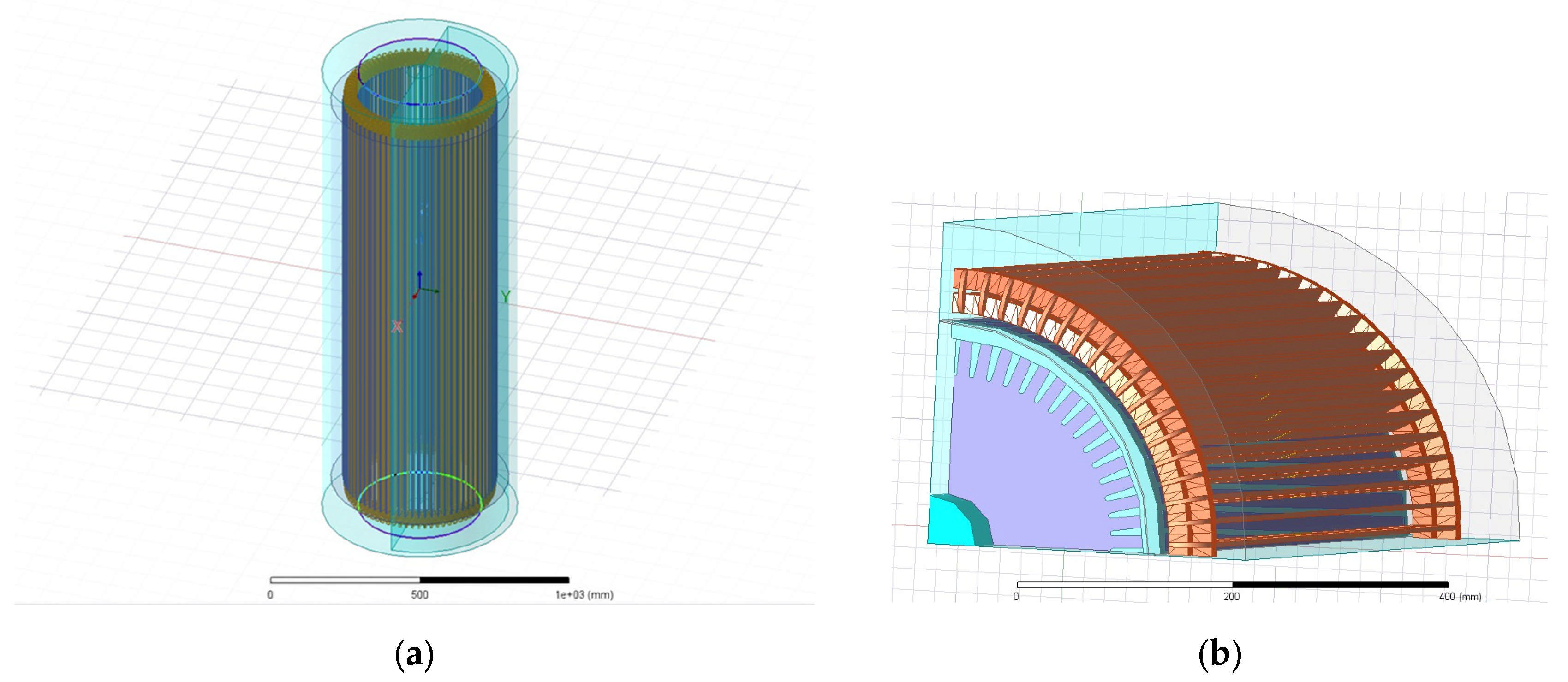Click the green Y axis label
The width and height of the screenshot is (1568, 682).
[505, 297]
